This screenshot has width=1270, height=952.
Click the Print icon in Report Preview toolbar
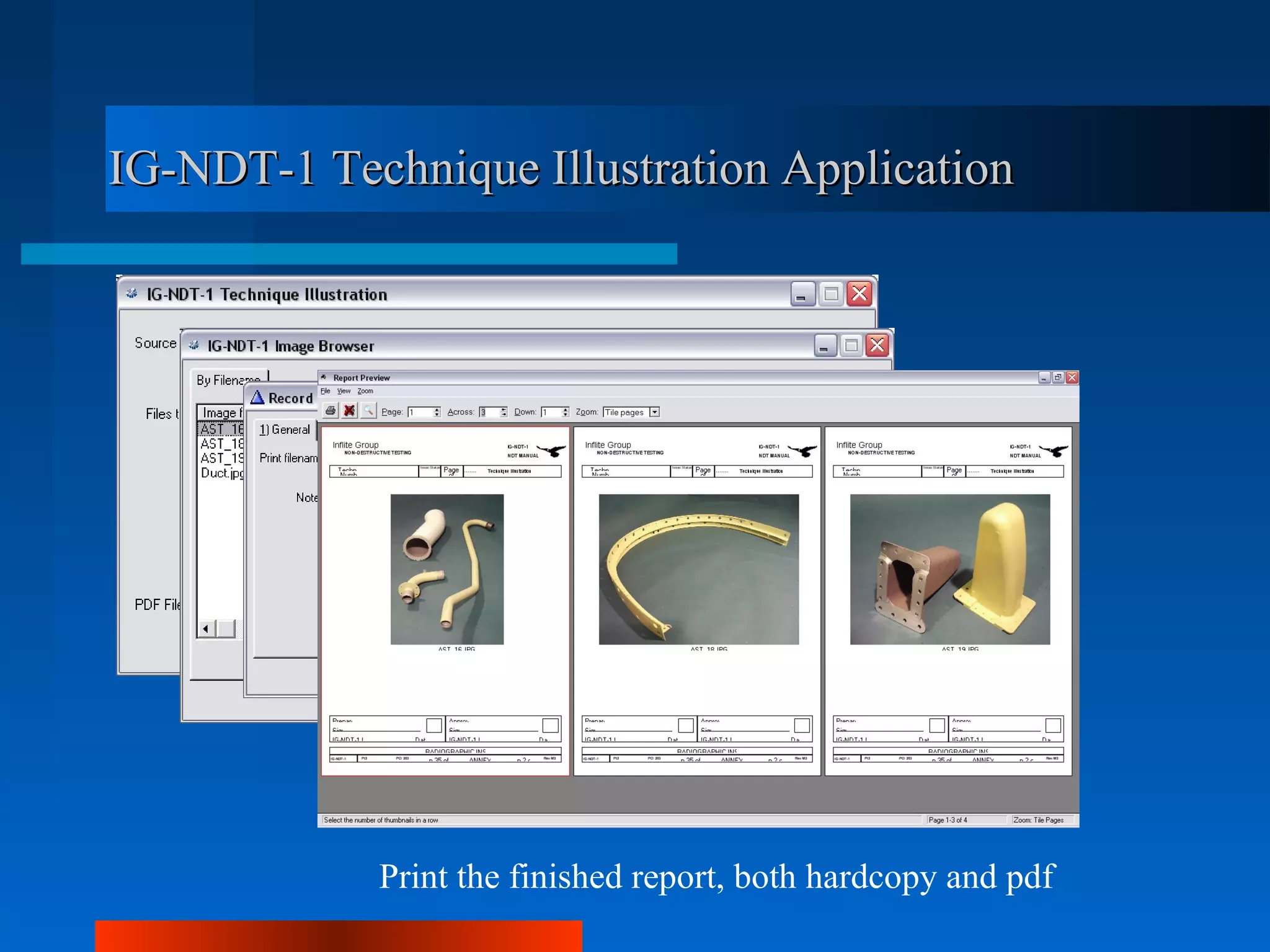pyautogui.click(x=331, y=411)
